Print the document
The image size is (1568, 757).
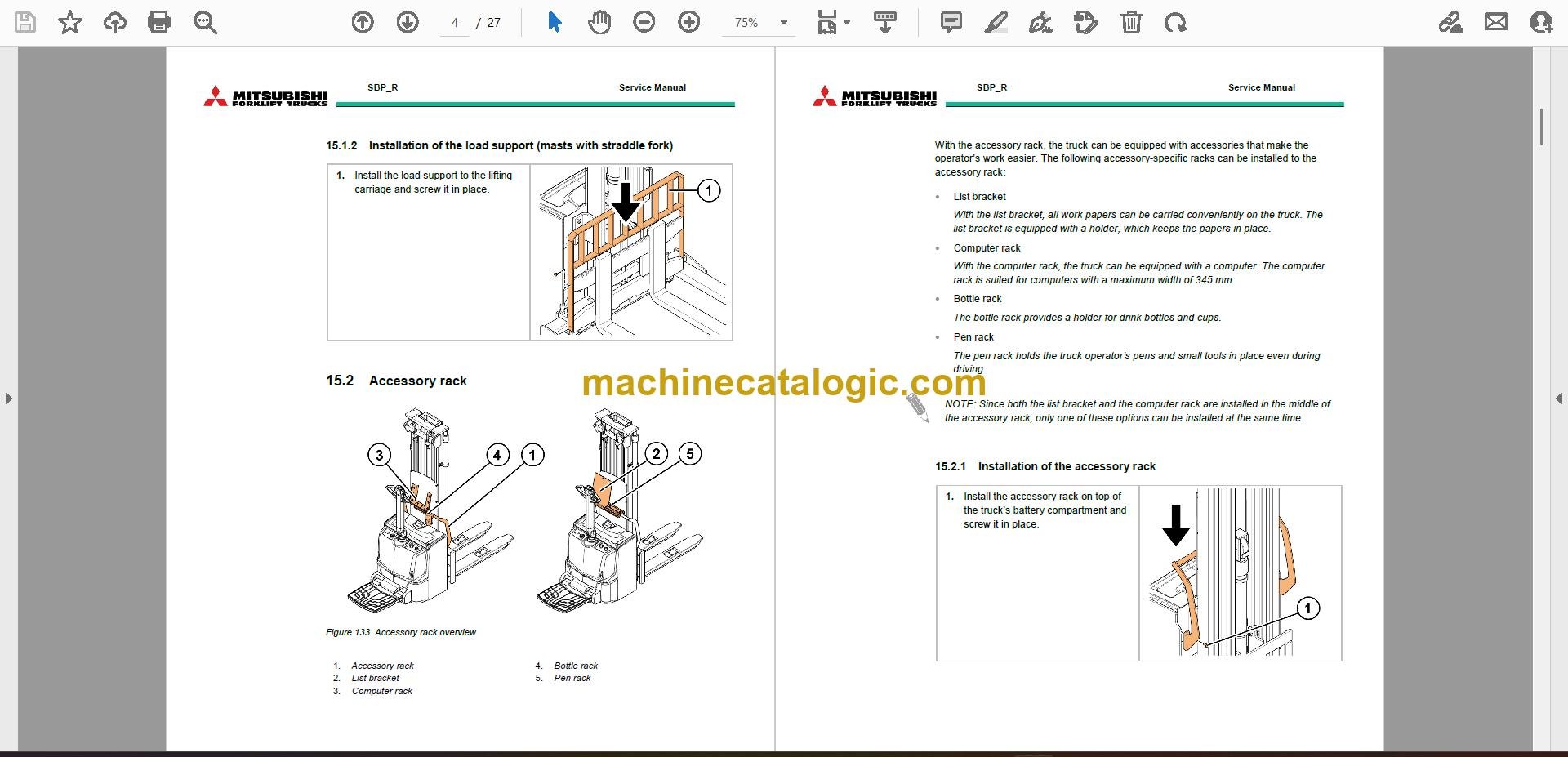159,22
